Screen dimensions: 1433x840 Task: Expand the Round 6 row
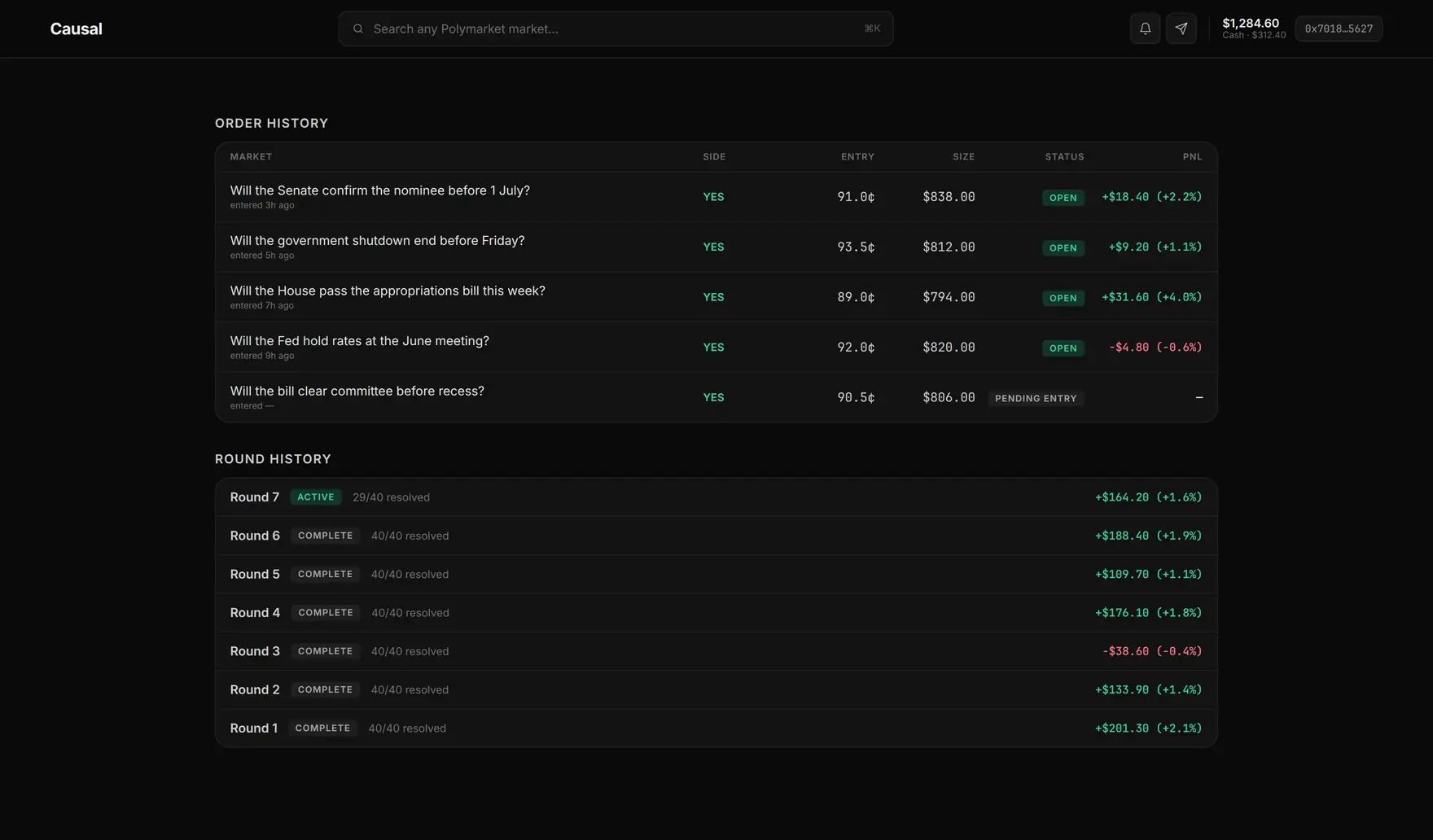[x=716, y=536]
